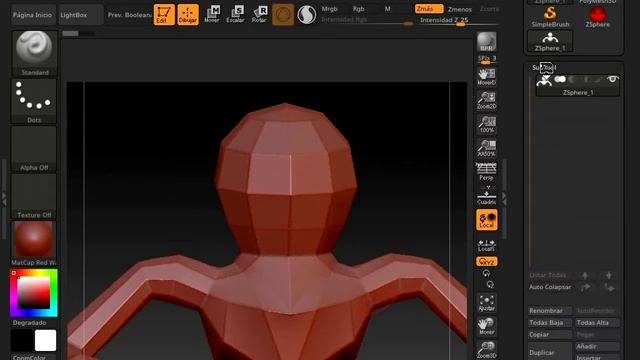Select the white main color swatch
This screenshot has height=360, width=640.
point(45,340)
